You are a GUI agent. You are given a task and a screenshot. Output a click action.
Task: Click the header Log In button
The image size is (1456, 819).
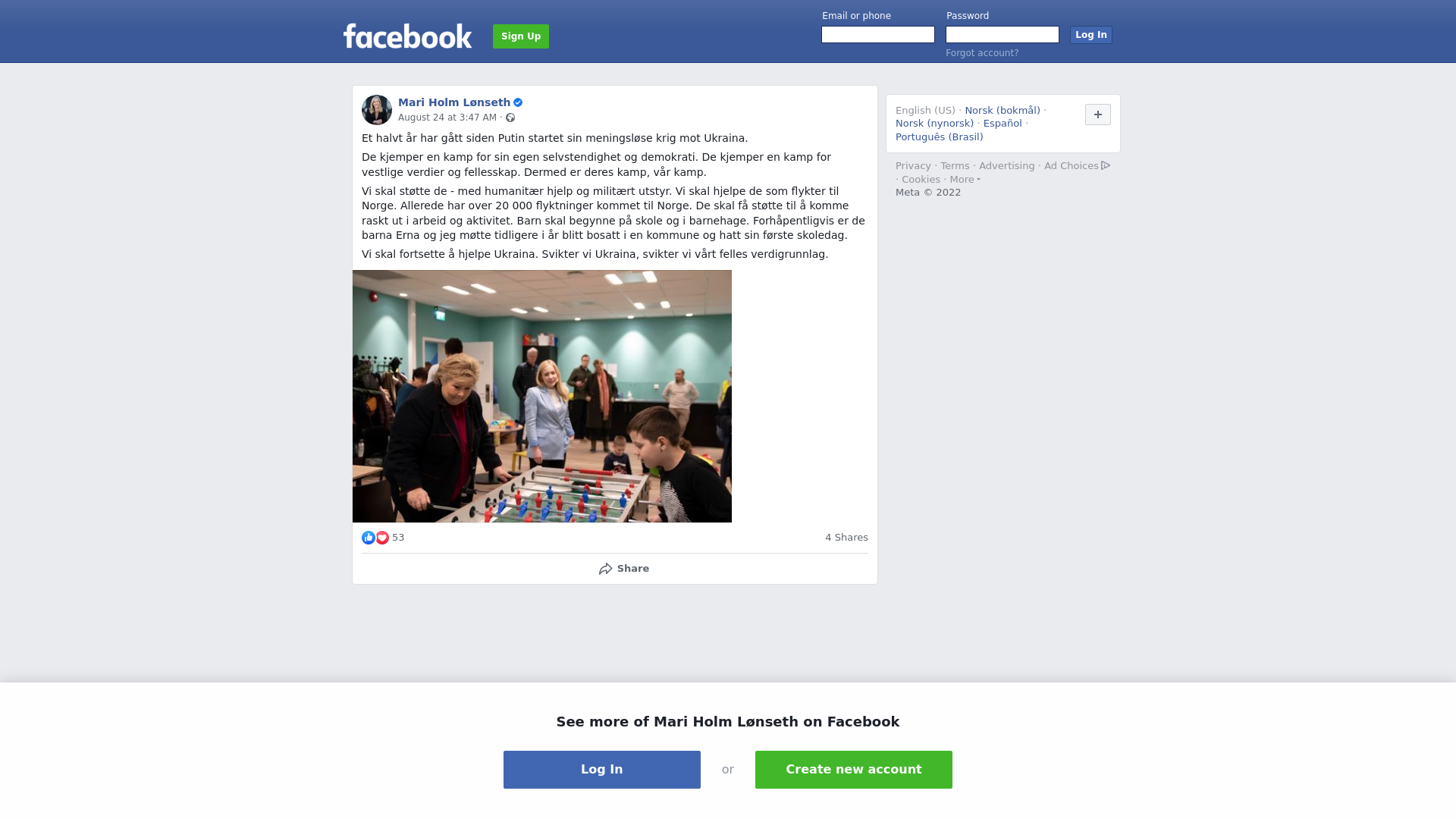pos(1090,35)
